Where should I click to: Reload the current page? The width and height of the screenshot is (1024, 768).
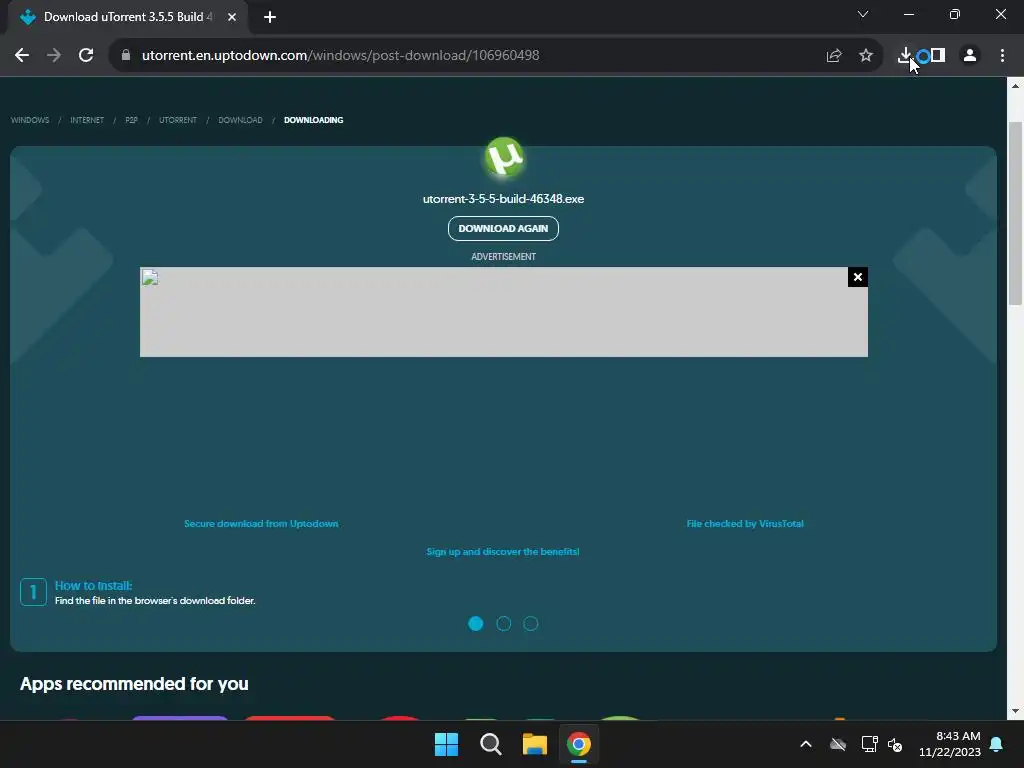point(86,56)
